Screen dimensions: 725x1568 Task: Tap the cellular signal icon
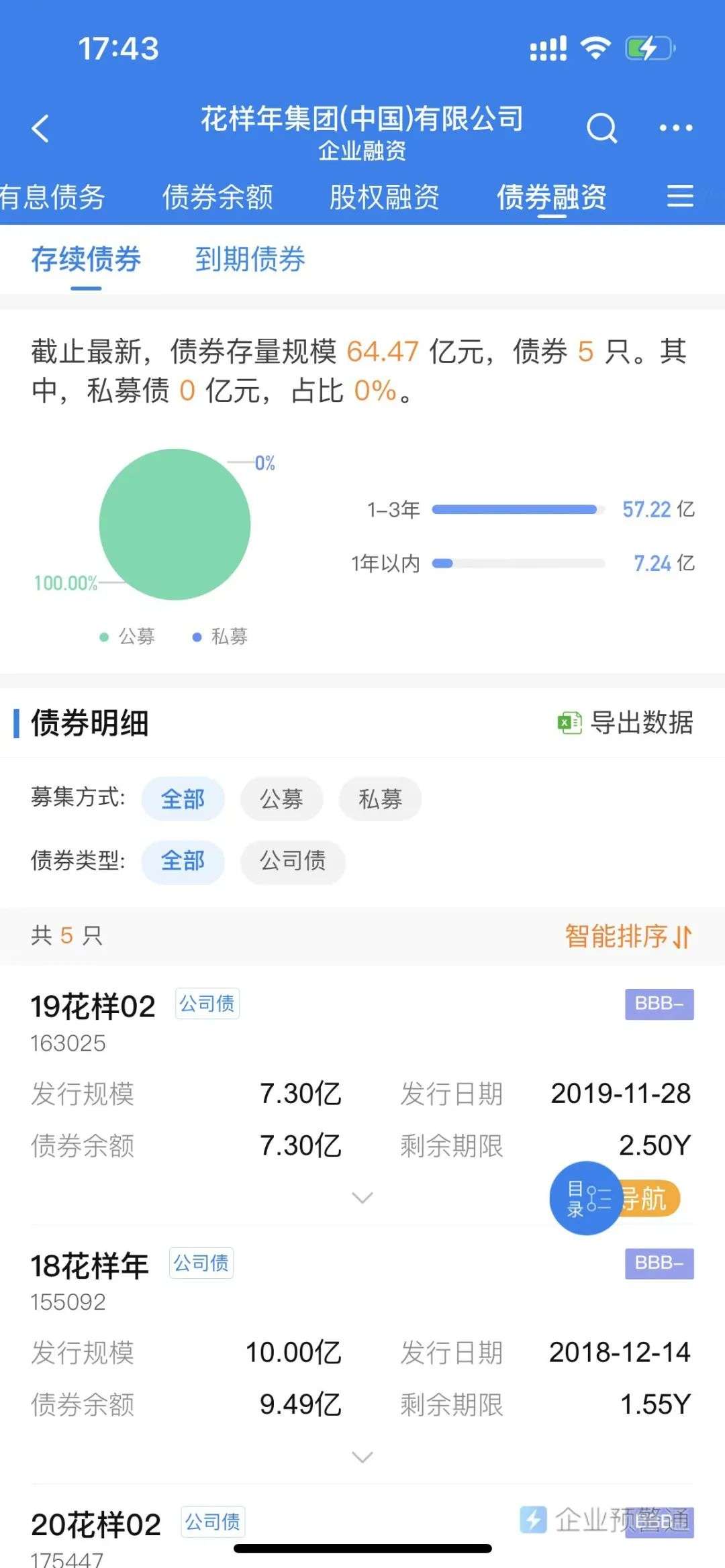[x=548, y=48]
